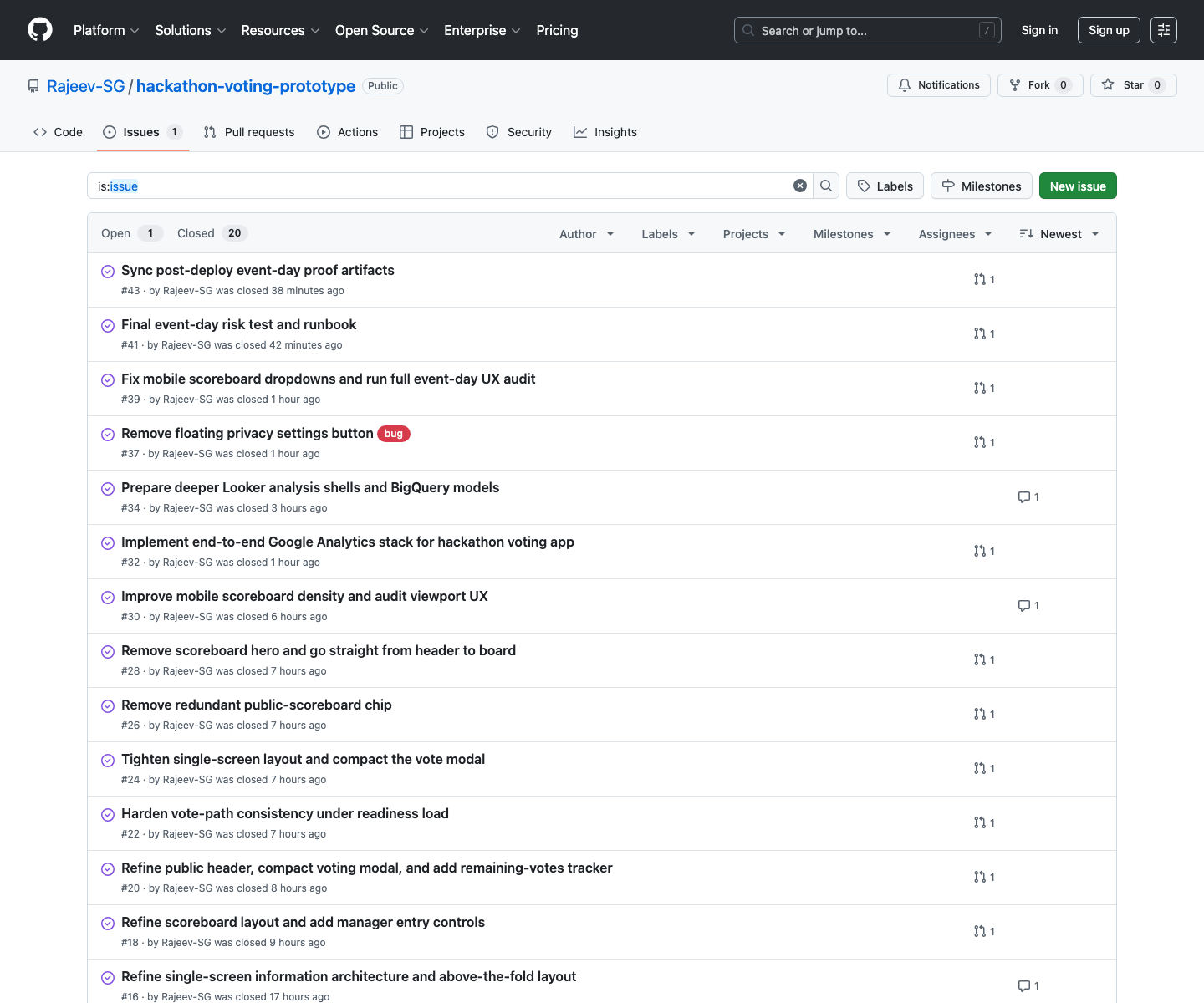This screenshot has width=1204, height=1003.
Task: Show Closed issues list
Action: pos(196,232)
